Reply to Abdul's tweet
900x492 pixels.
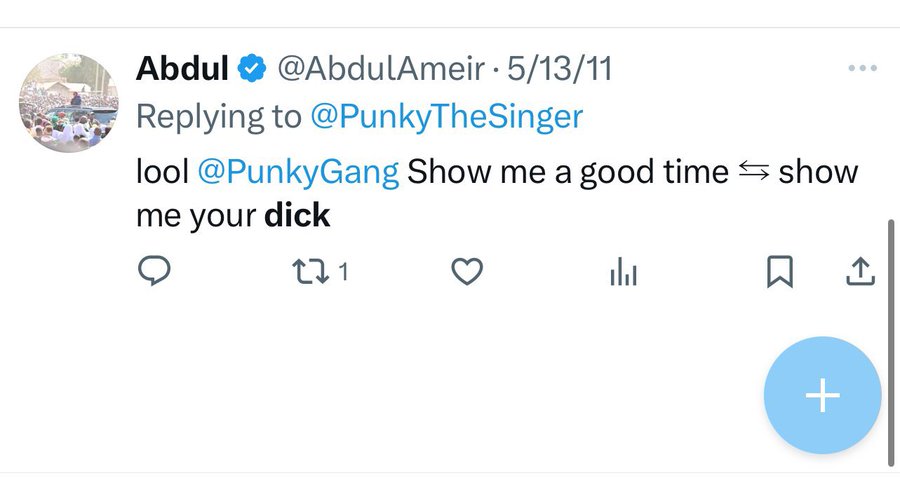click(153, 271)
